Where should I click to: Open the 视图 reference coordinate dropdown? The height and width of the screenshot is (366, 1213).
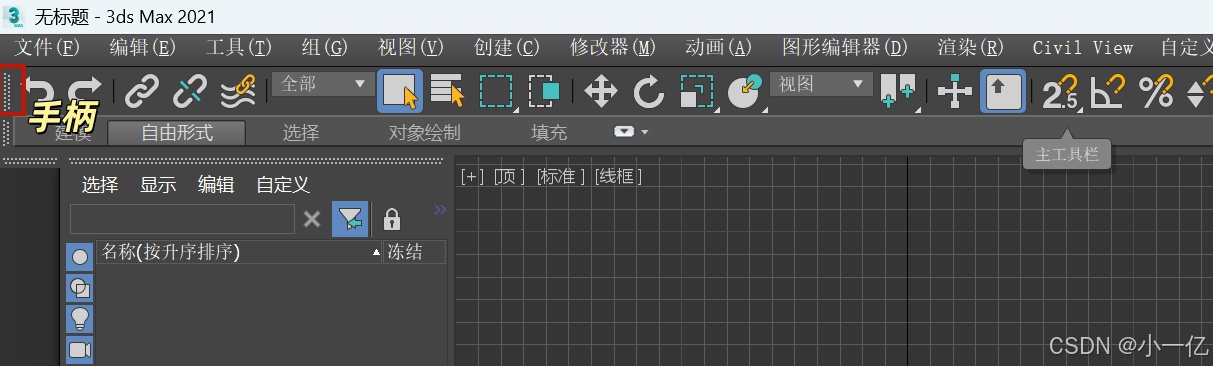tap(822, 84)
